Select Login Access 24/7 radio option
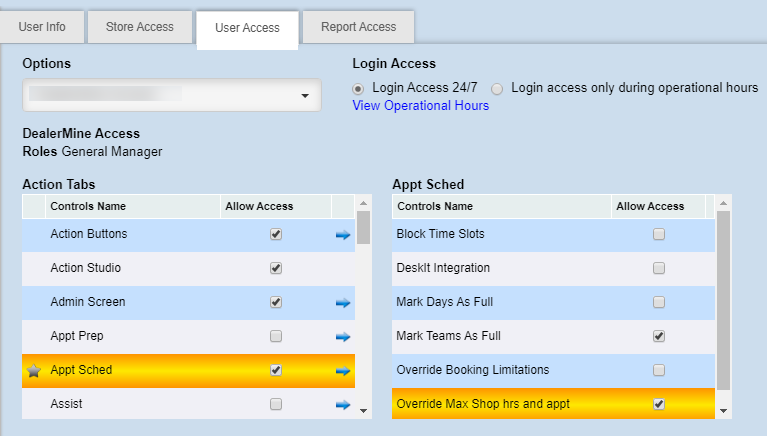Image resolution: width=767 pixels, height=436 pixels. (x=360, y=88)
